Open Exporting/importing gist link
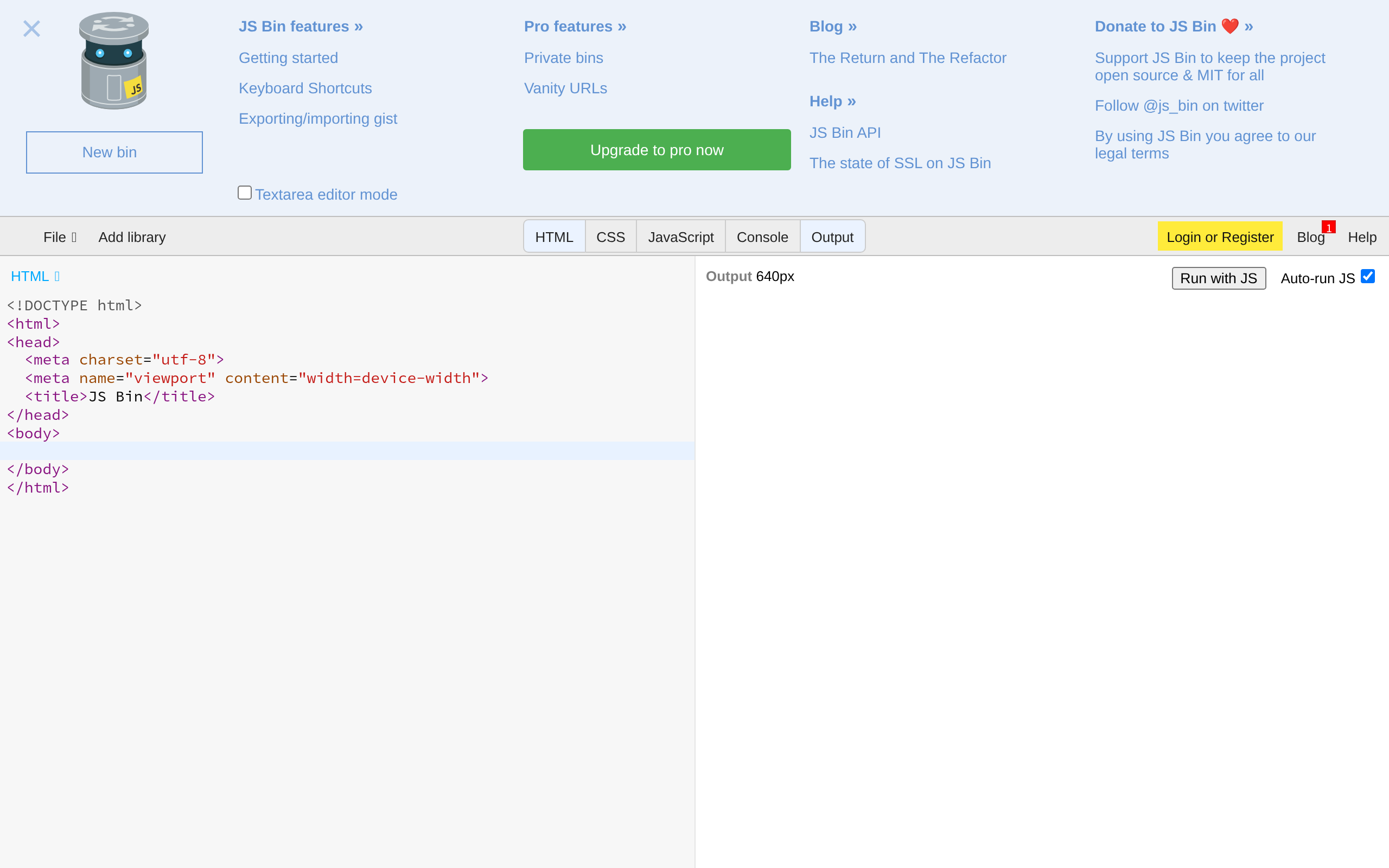Viewport: 1389px width, 868px height. click(x=318, y=119)
